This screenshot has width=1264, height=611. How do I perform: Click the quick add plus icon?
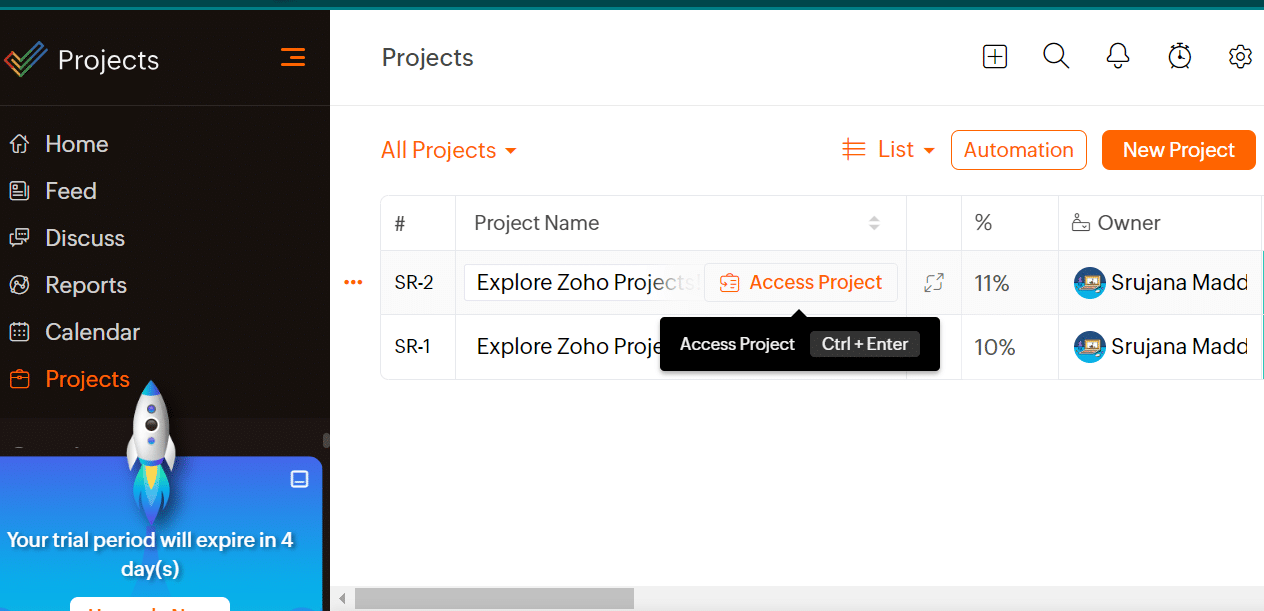995,57
